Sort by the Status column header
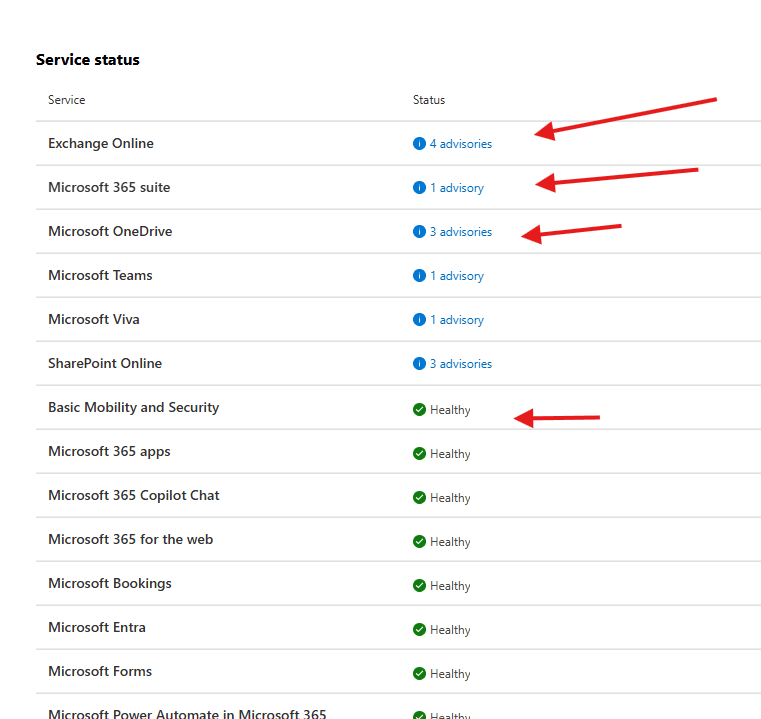 click(x=429, y=100)
